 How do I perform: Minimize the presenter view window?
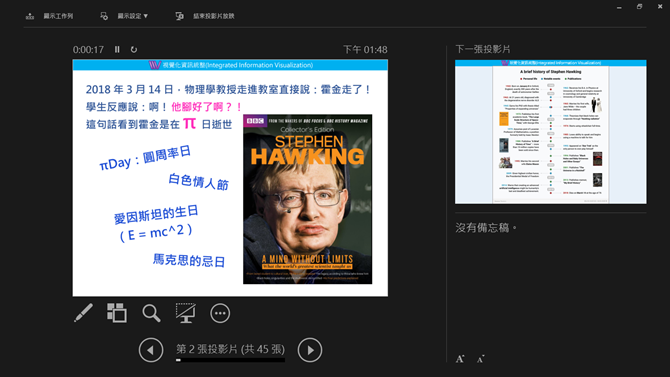pyautogui.click(x=619, y=7)
